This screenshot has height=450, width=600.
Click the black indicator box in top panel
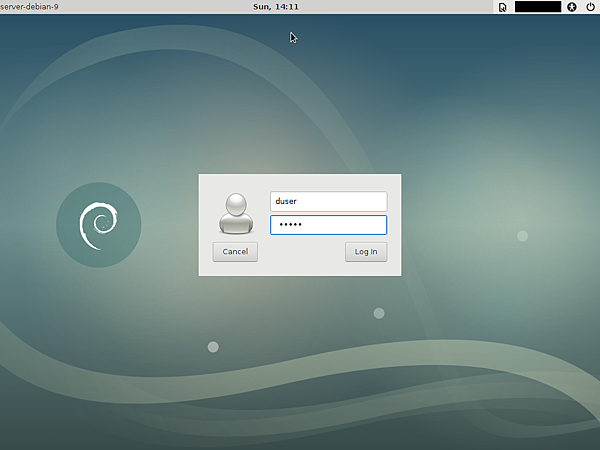click(x=537, y=7)
